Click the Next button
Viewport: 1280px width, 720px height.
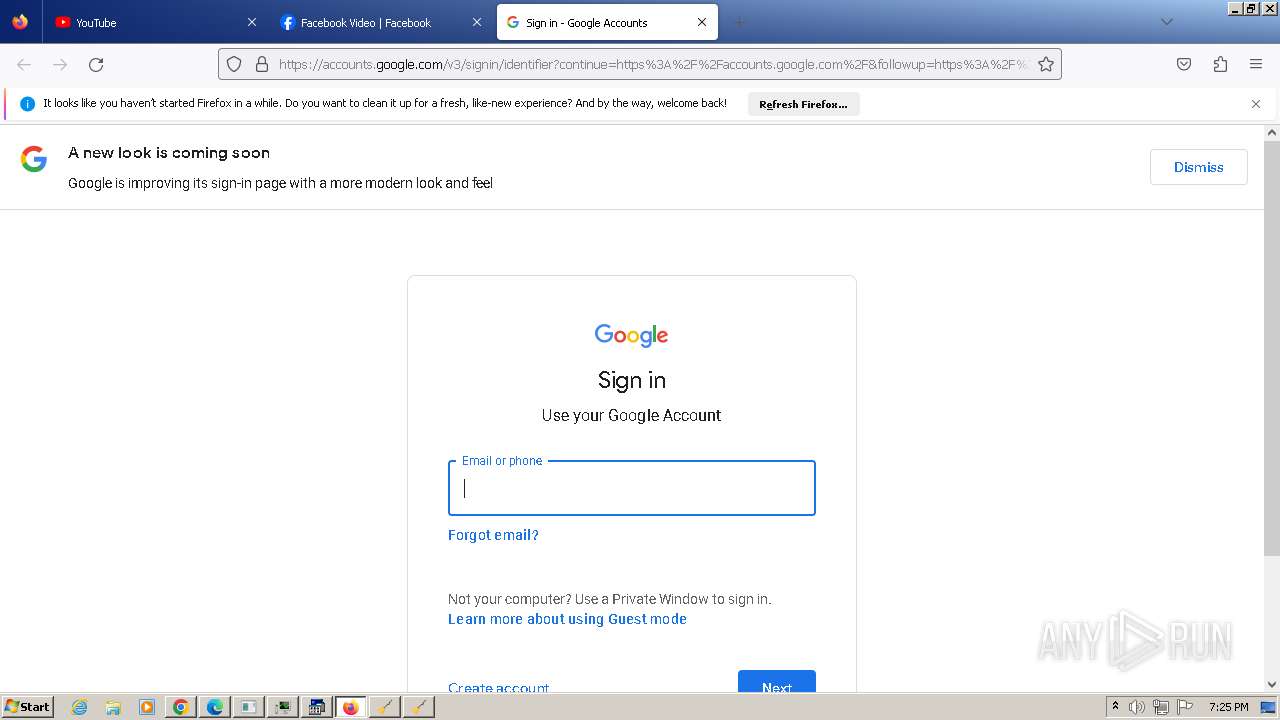tap(777, 682)
